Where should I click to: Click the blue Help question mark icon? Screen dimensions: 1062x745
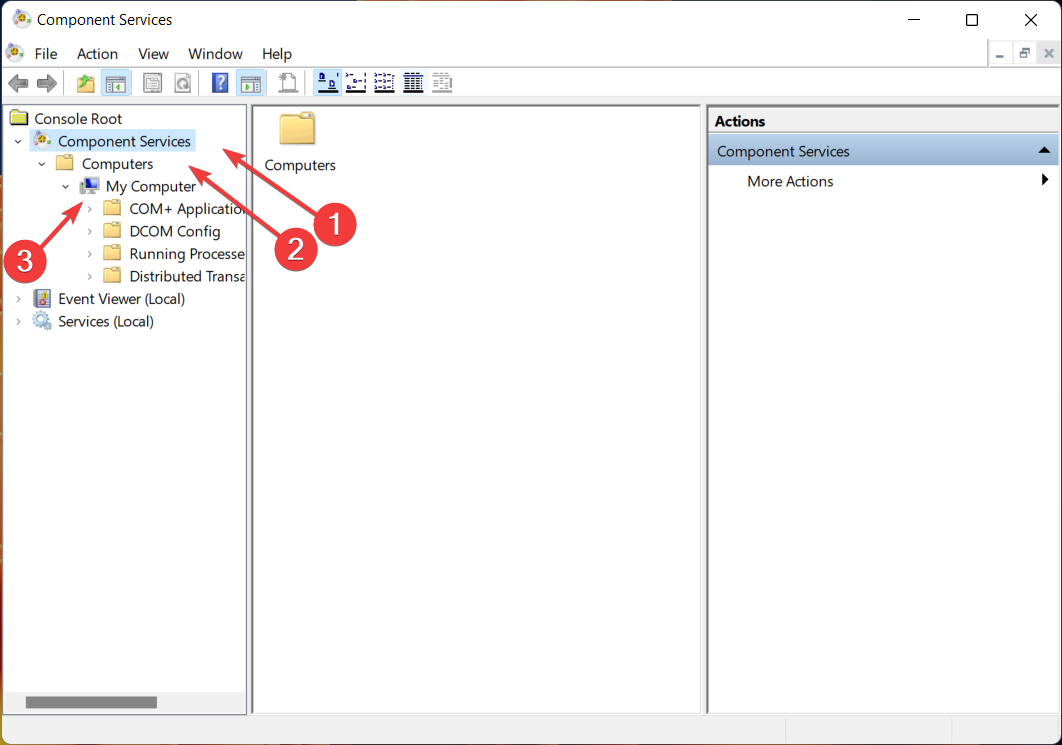[x=220, y=83]
